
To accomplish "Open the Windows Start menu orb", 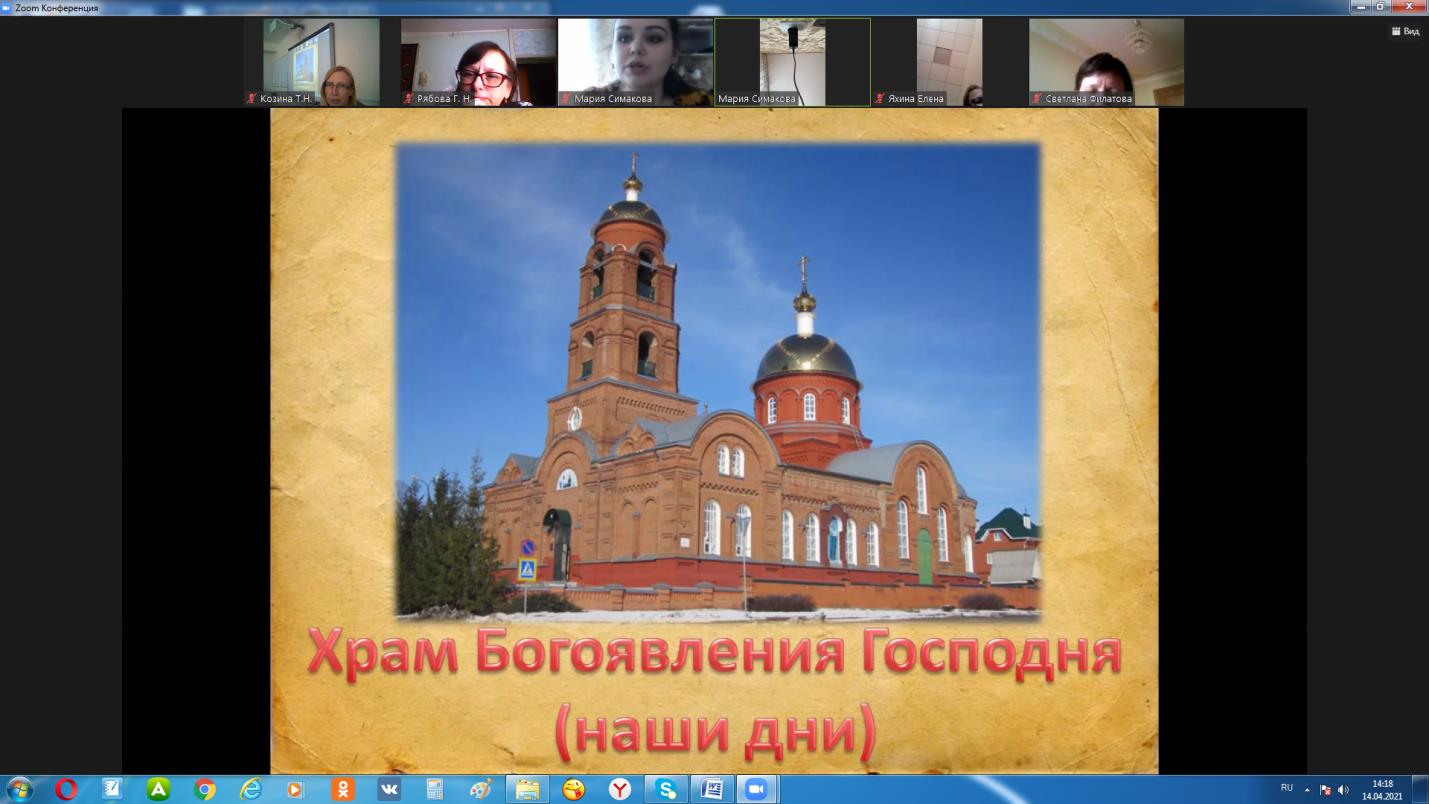I will point(19,789).
